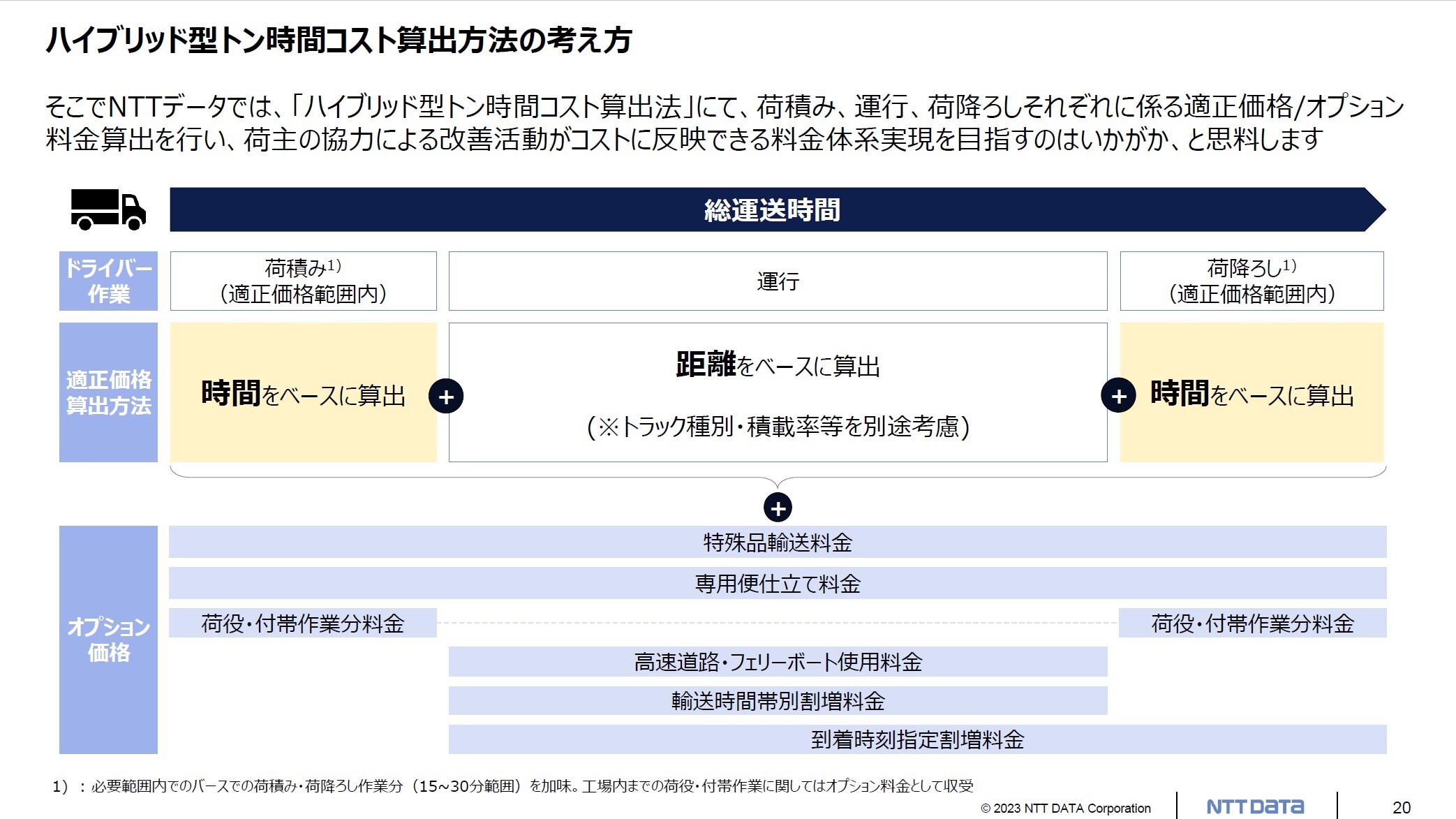Select the right 荷役・付帯作業分料金 bar

pyautogui.click(x=1252, y=623)
